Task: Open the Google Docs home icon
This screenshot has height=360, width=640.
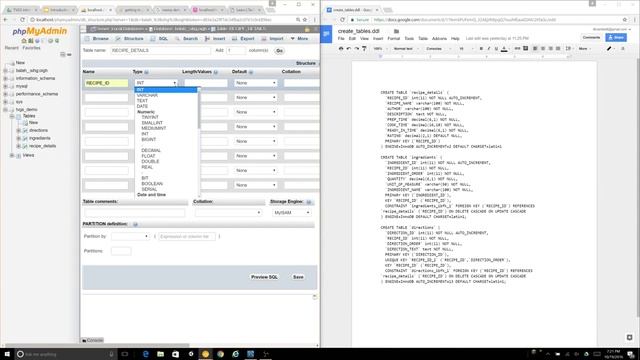Action: 326,34
